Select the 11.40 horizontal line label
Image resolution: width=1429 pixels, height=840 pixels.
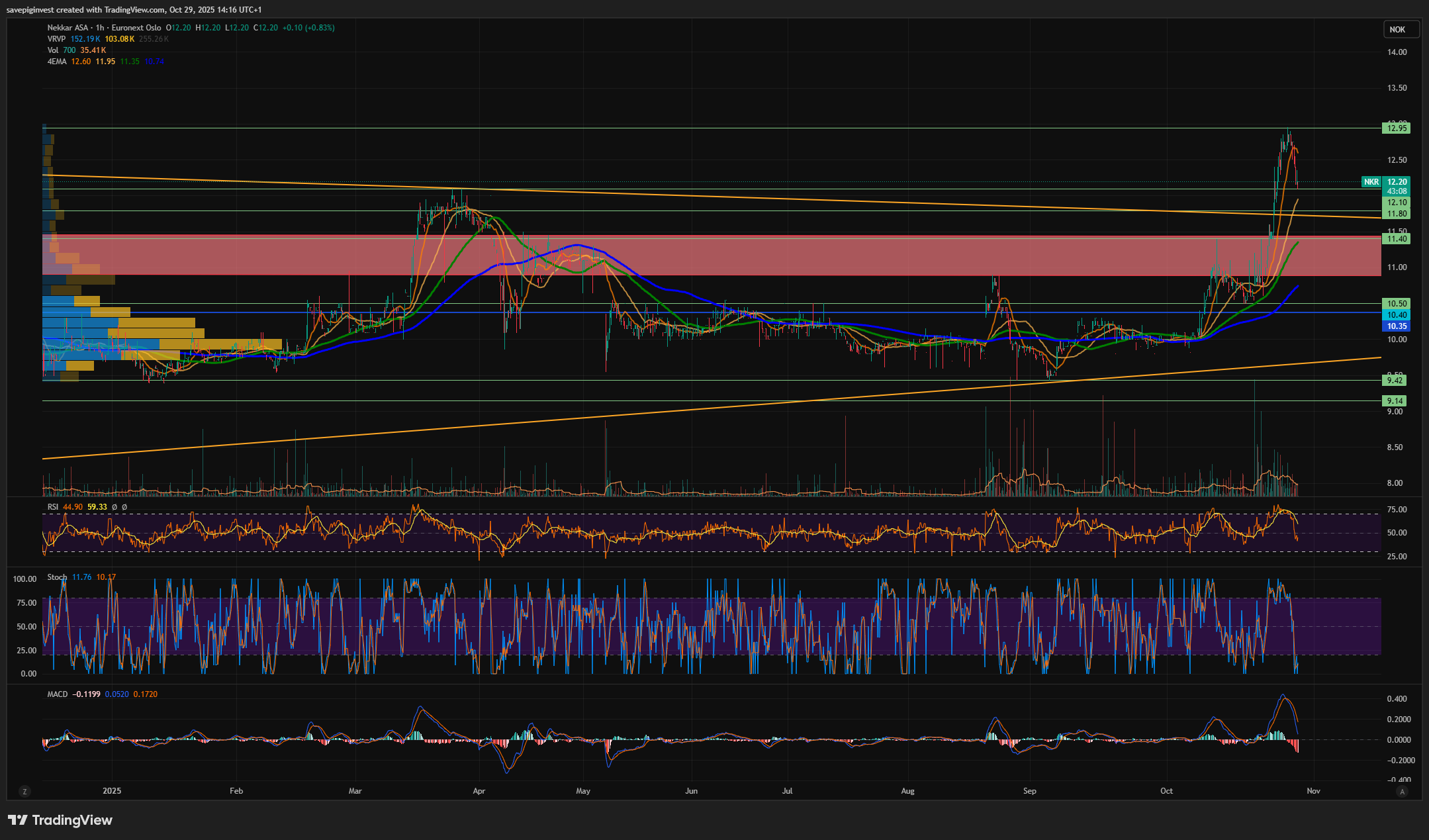(1396, 239)
